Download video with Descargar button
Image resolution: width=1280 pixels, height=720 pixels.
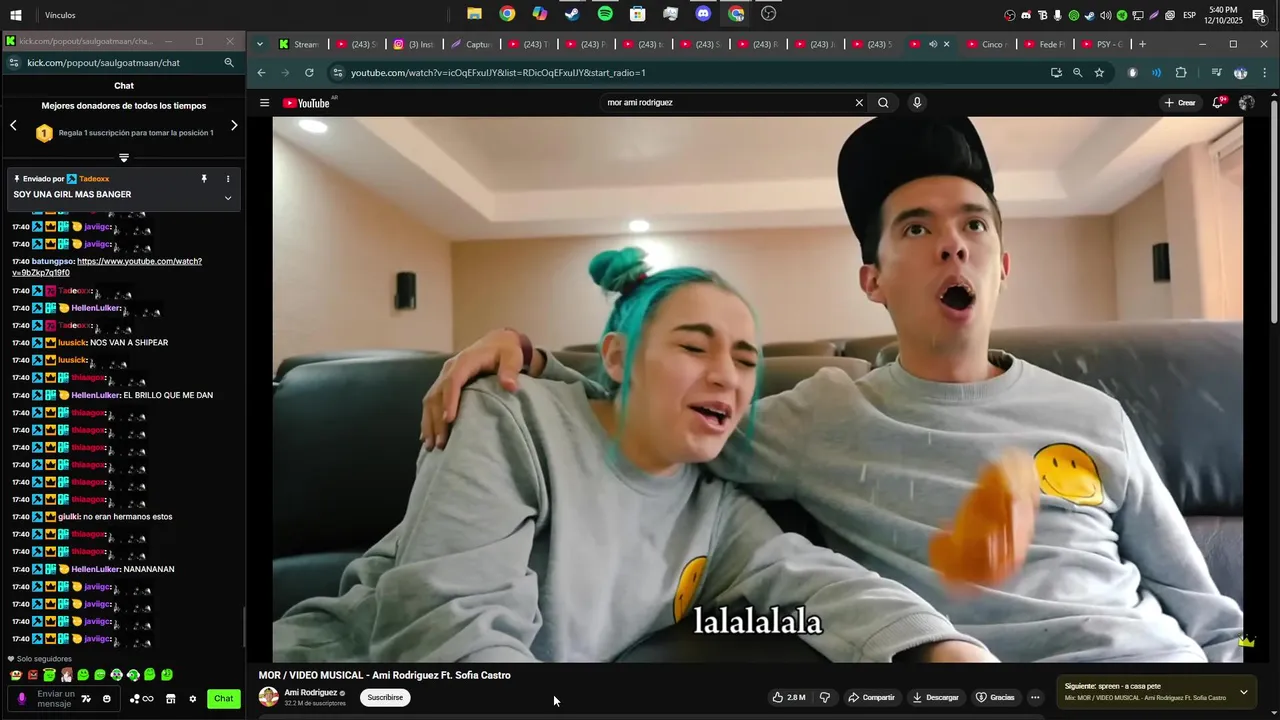935,697
